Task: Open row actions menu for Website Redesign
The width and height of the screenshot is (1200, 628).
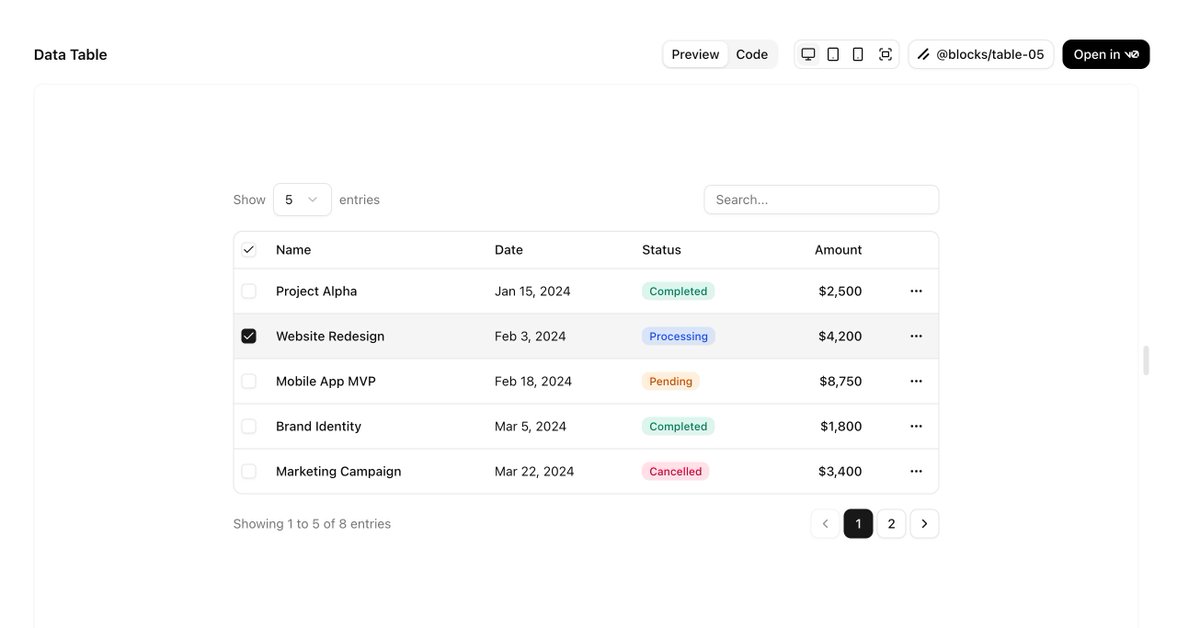Action: point(916,336)
